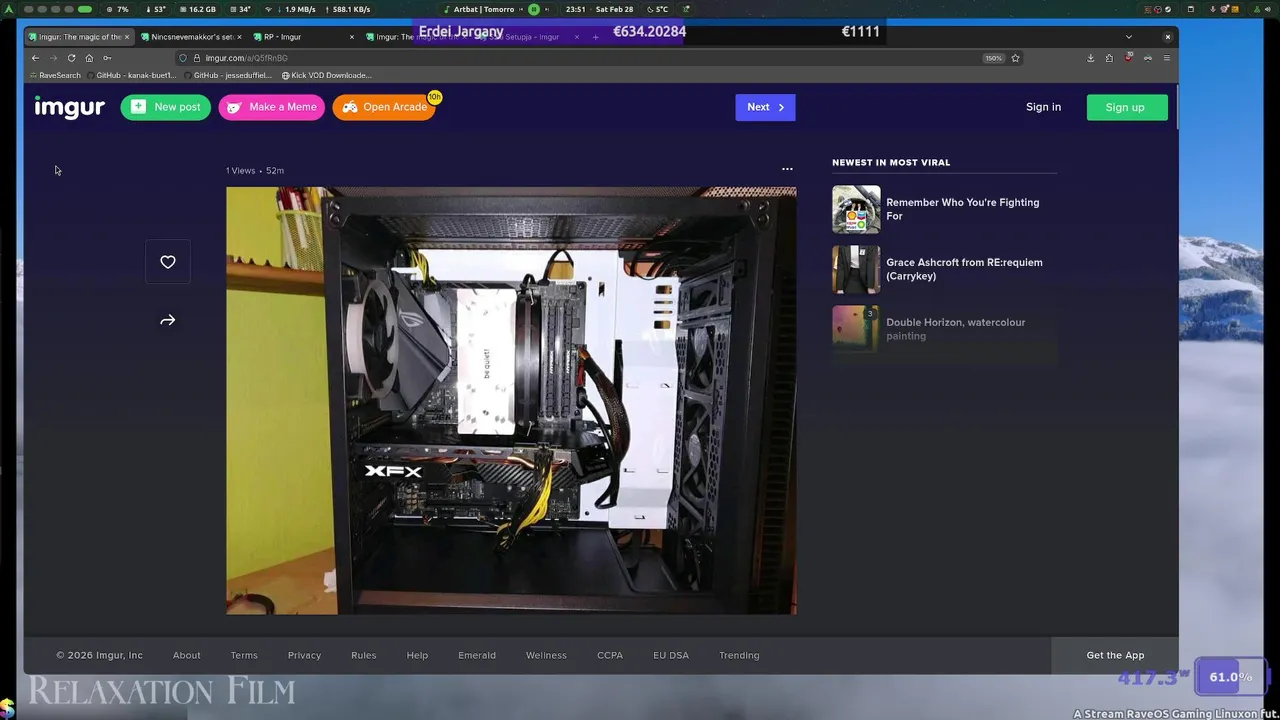The image size is (1280, 720).
Task: Close the 'RP - Imgur' tab
Action: pos(352,37)
